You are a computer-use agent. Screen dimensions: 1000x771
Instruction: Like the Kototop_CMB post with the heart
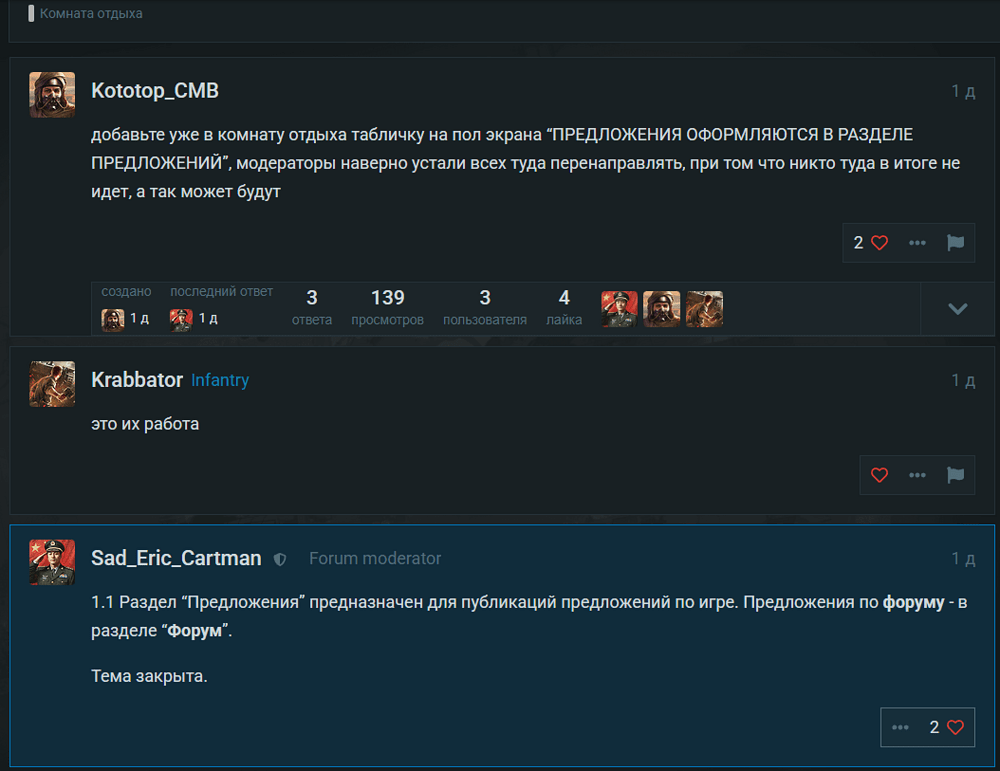[879, 243]
